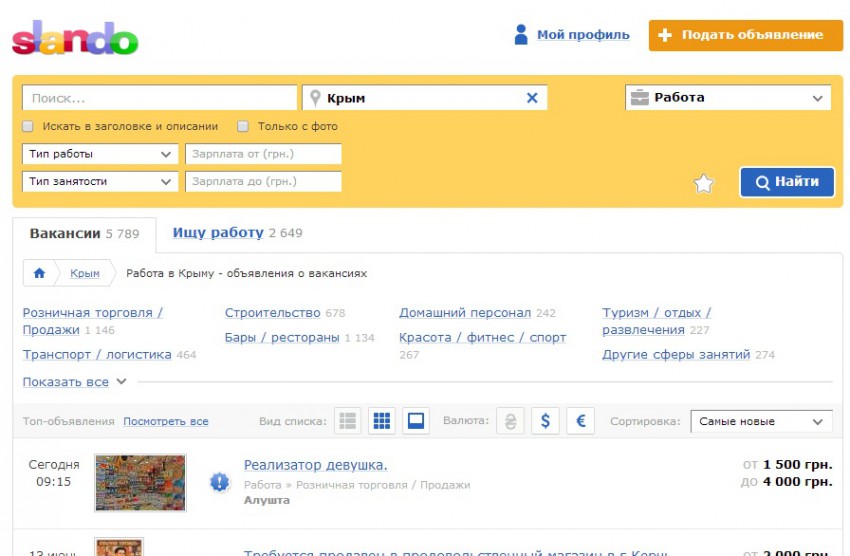Toggle Только с фото checkbox
Viewport: 850px width, 556px height.
(243, 127)
